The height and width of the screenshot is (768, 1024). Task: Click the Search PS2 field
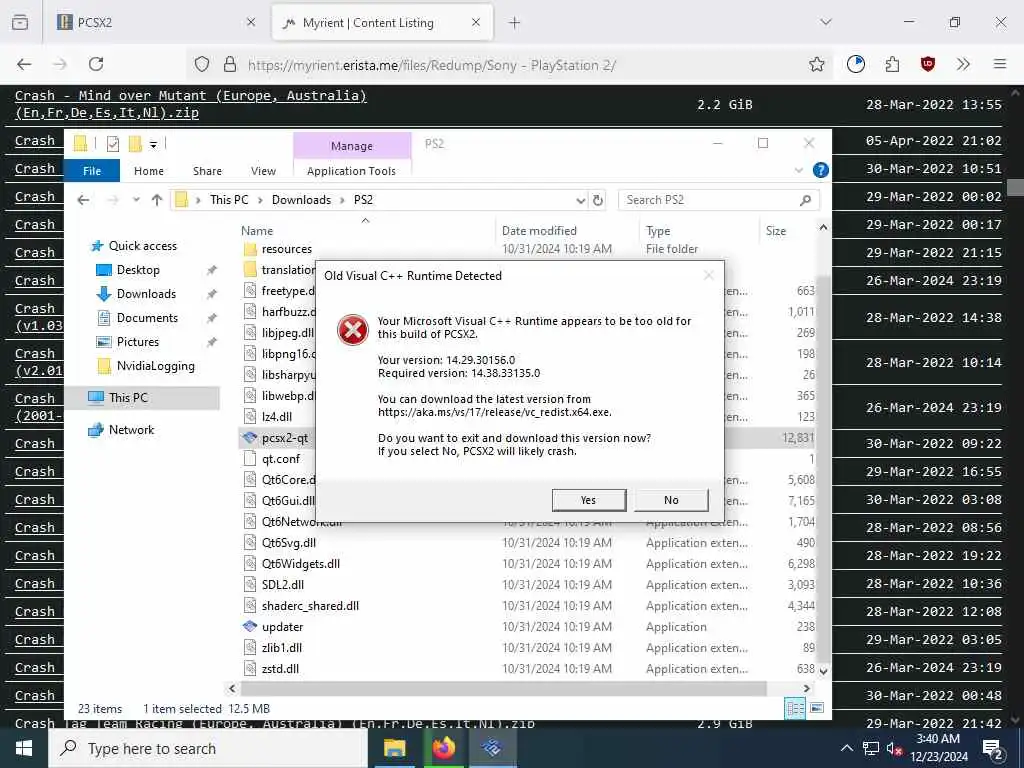pos(718,200)
